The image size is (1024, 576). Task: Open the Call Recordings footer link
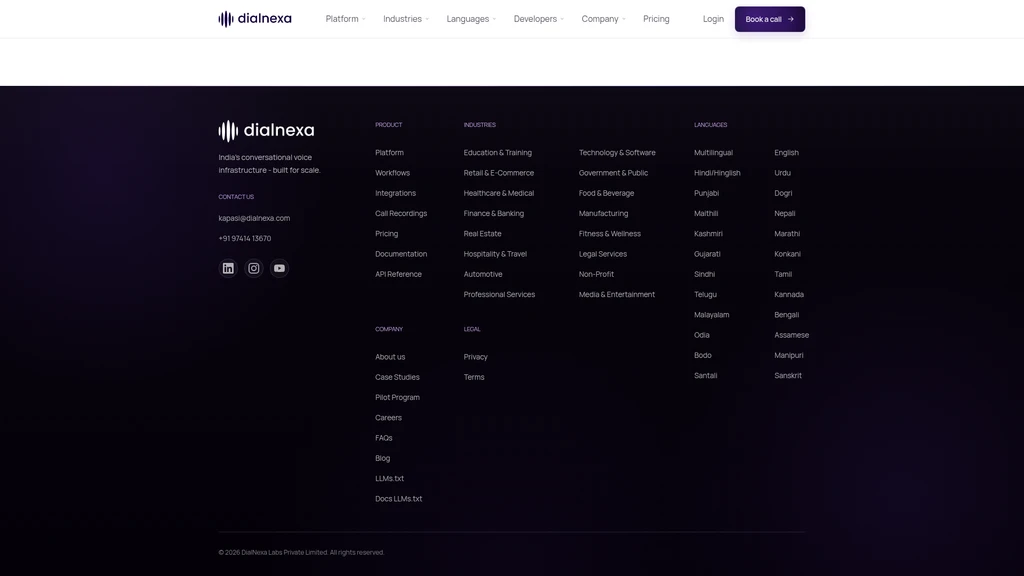pyautogui.click(x=401, y=214)
